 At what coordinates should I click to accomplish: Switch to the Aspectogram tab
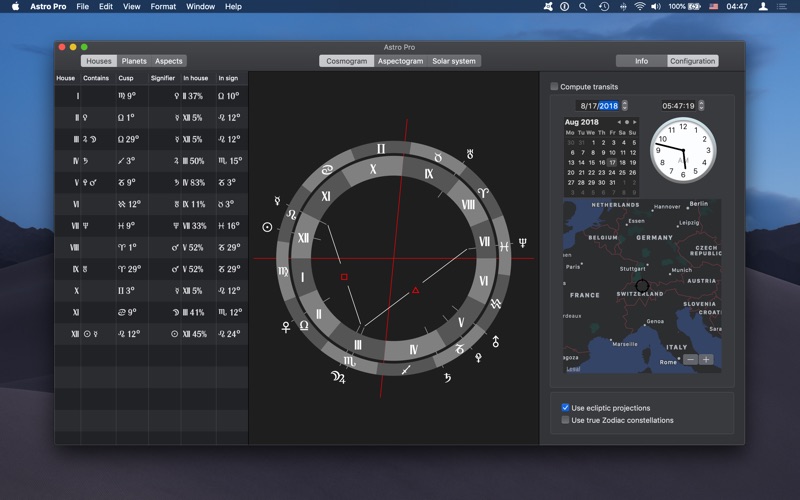(400, 61)
